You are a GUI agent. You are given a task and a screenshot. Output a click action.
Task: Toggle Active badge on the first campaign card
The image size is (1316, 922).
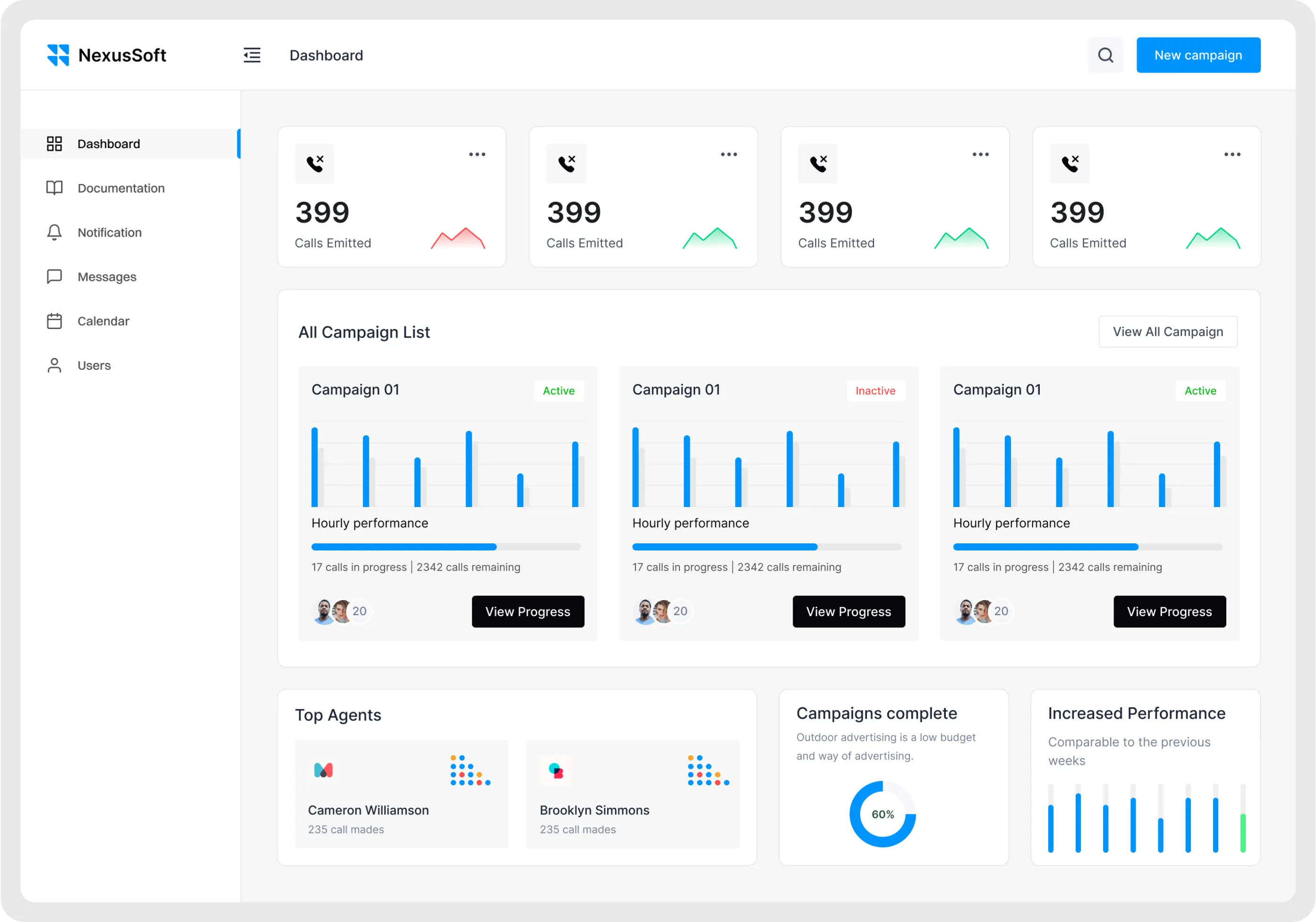click(558, 391)
